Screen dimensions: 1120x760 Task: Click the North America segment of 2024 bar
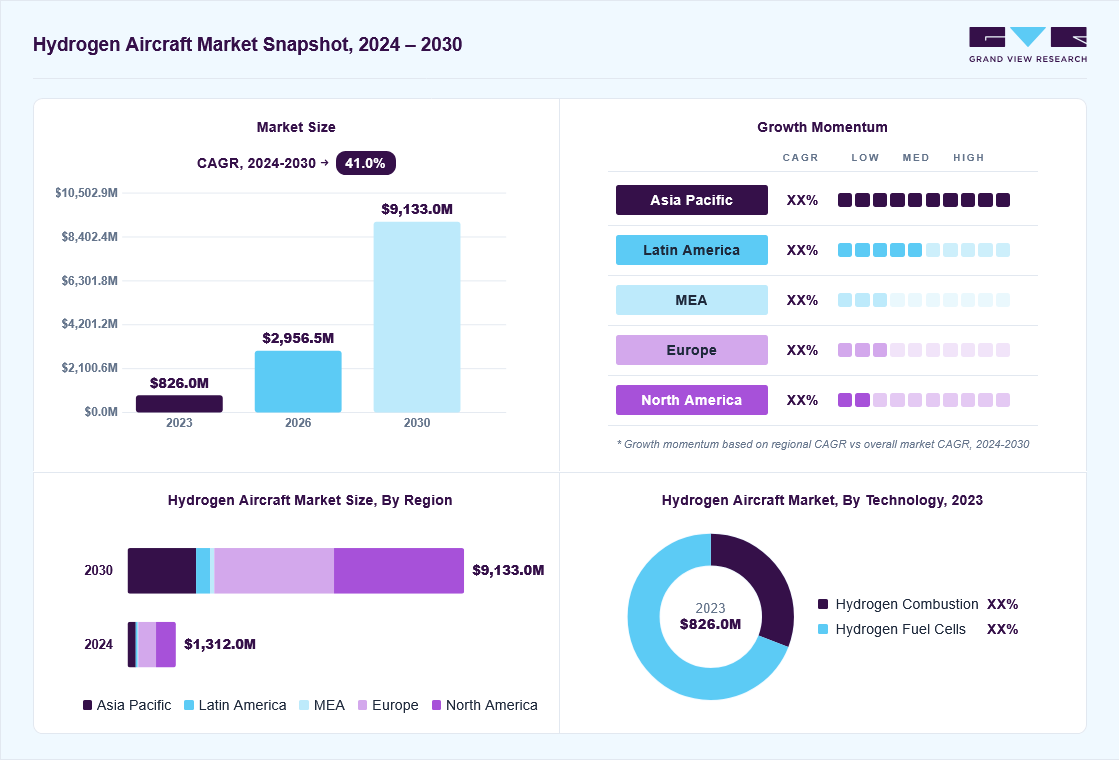166,644
